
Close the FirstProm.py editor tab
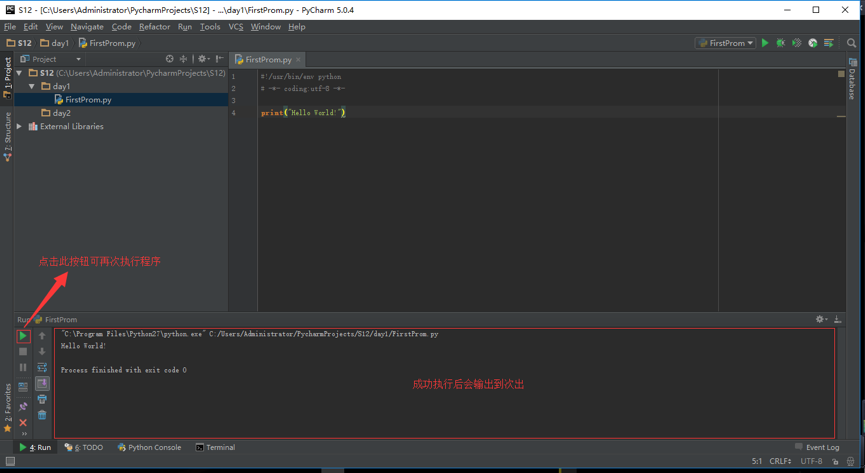click(x=298, y=60)
